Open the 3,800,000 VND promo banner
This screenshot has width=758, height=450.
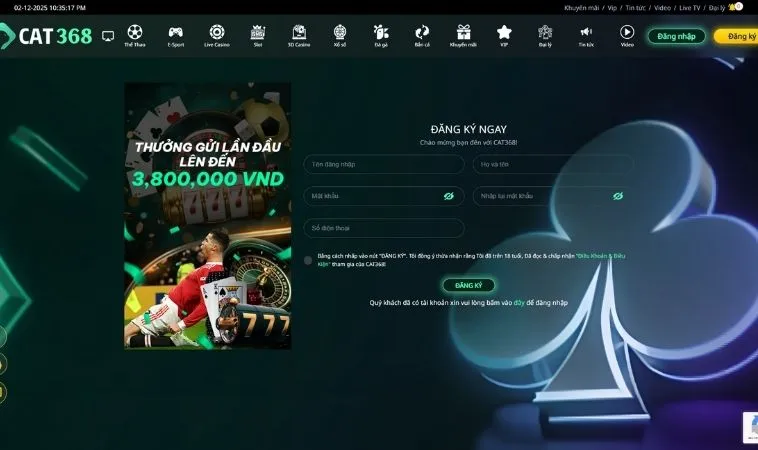coord(208,215)
